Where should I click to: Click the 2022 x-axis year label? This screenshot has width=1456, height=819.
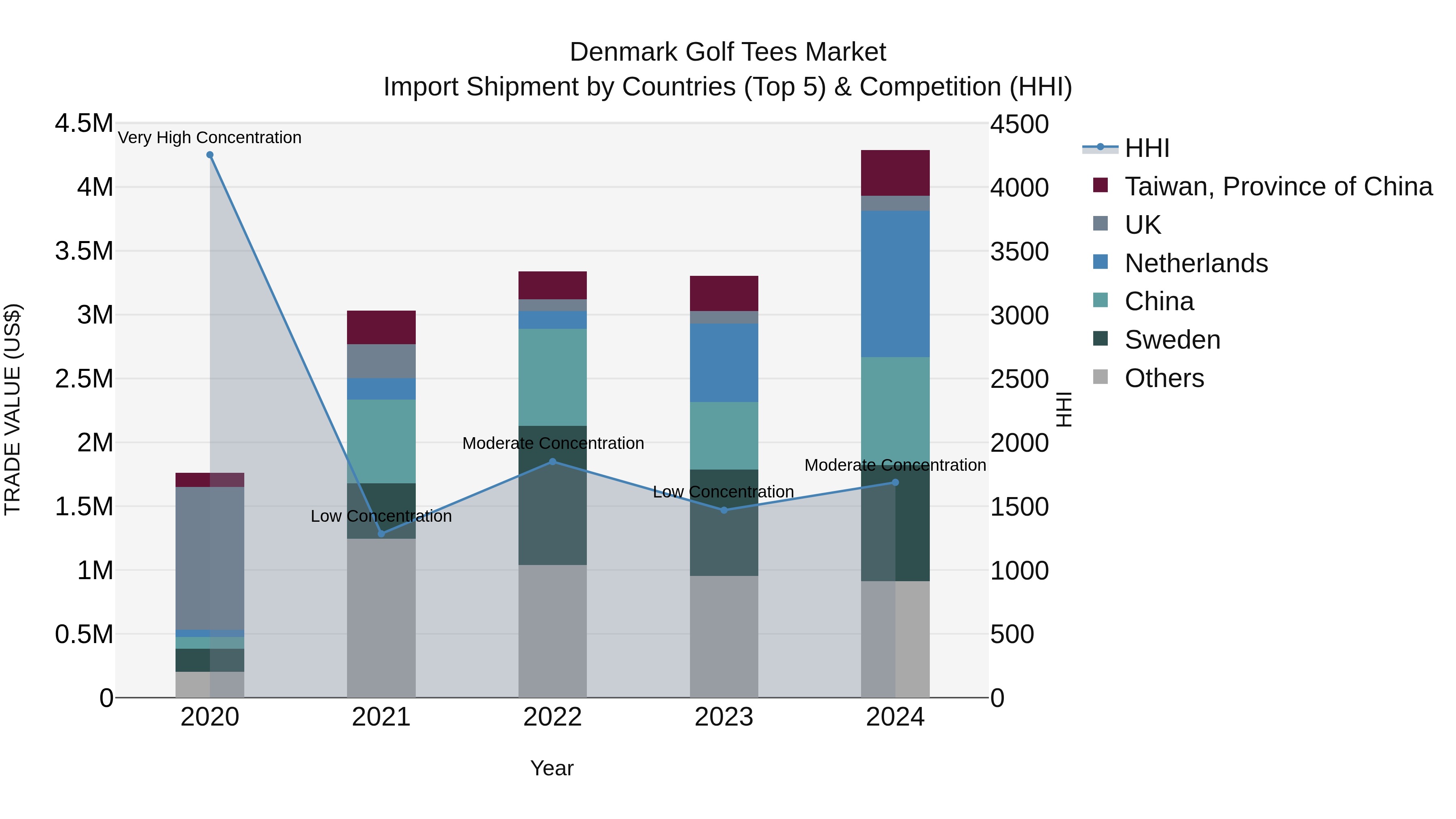[553, 717]
